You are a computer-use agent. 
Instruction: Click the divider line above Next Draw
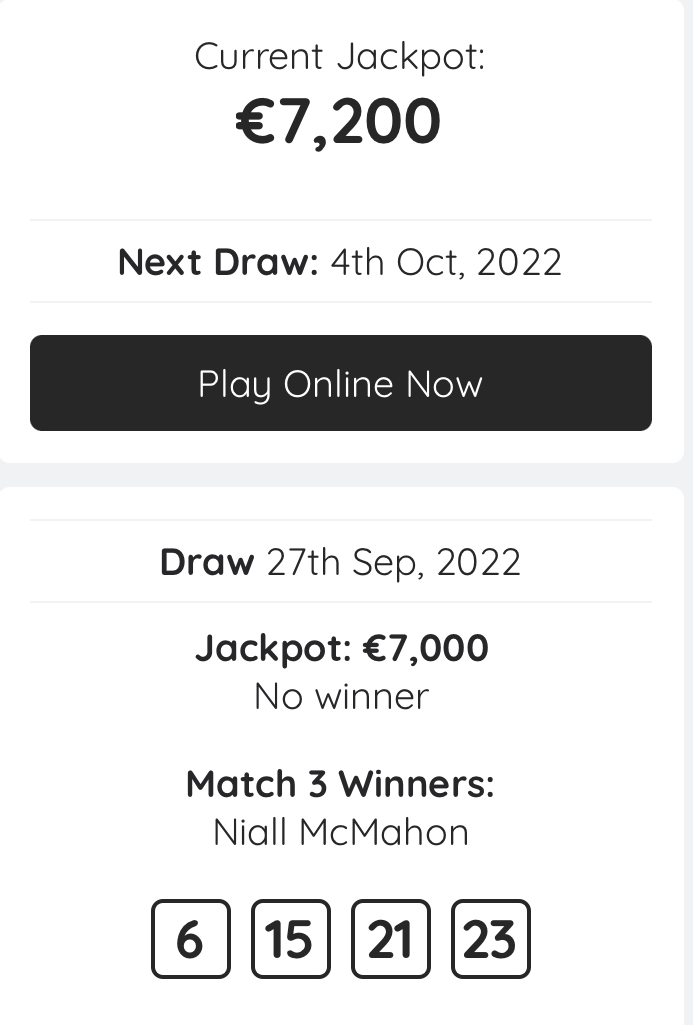click(340, 220)
